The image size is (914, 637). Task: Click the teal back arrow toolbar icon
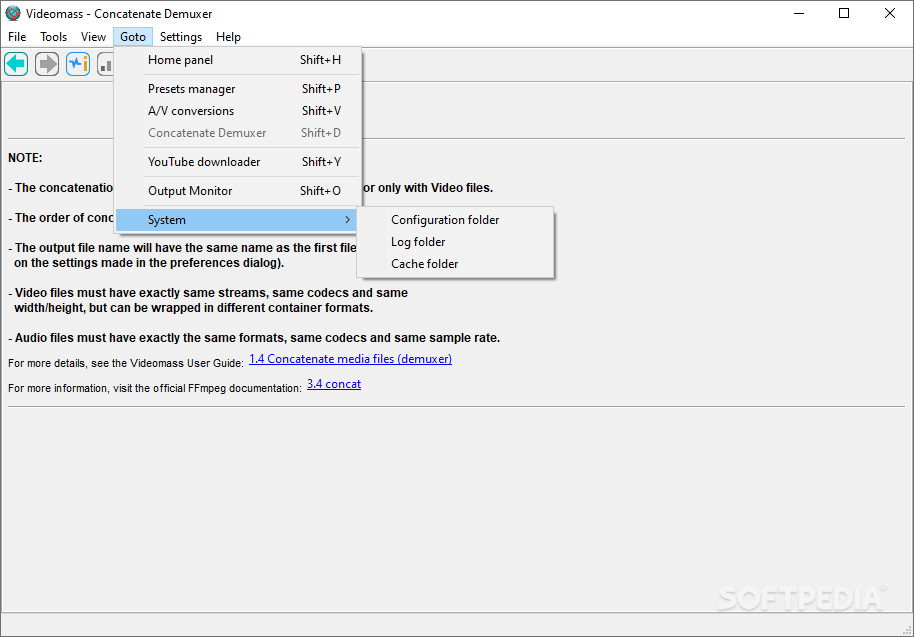(16, 64)
